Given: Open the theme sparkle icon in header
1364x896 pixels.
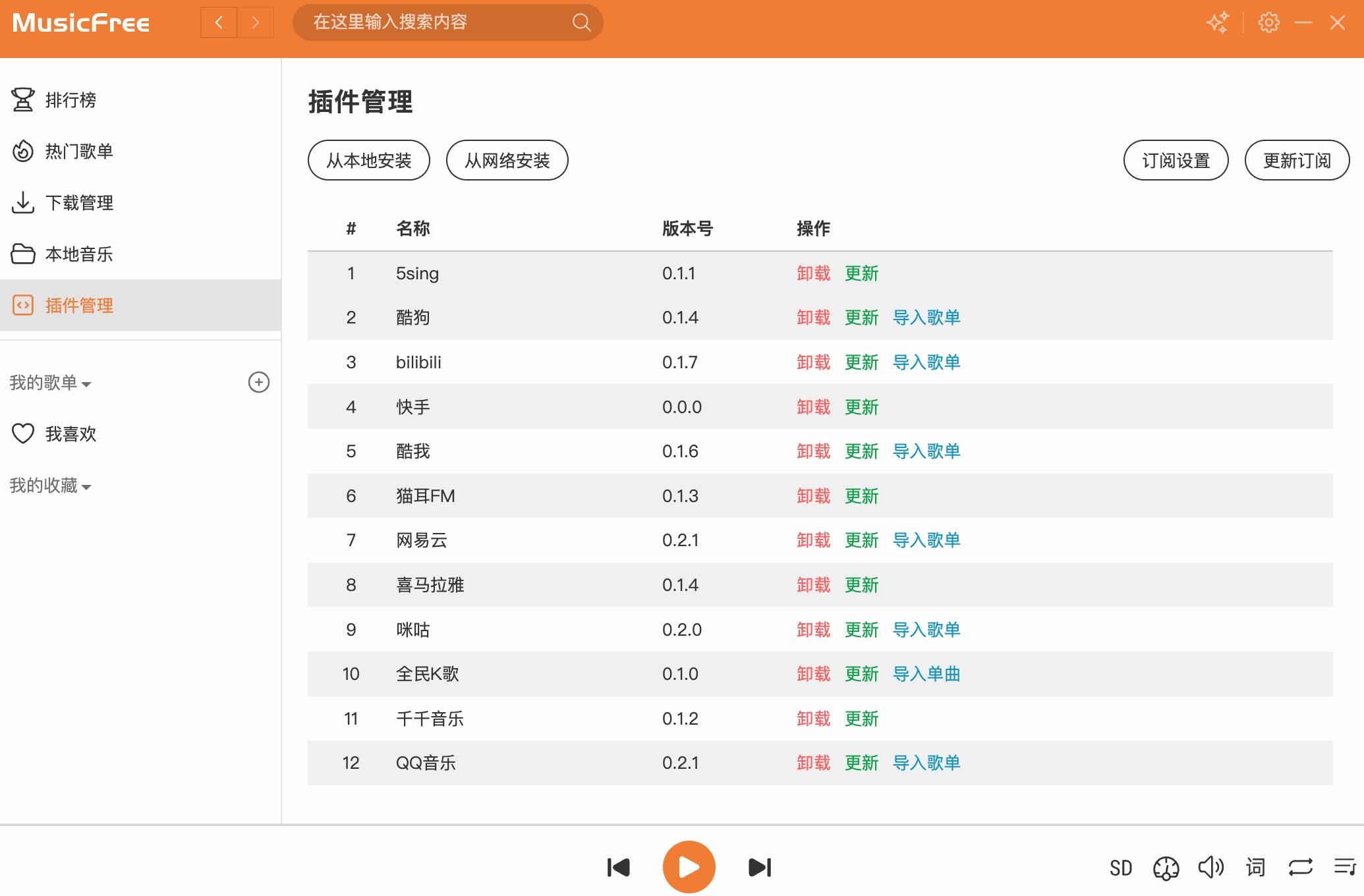Looking at the screenshot, I should point(1218,22).
